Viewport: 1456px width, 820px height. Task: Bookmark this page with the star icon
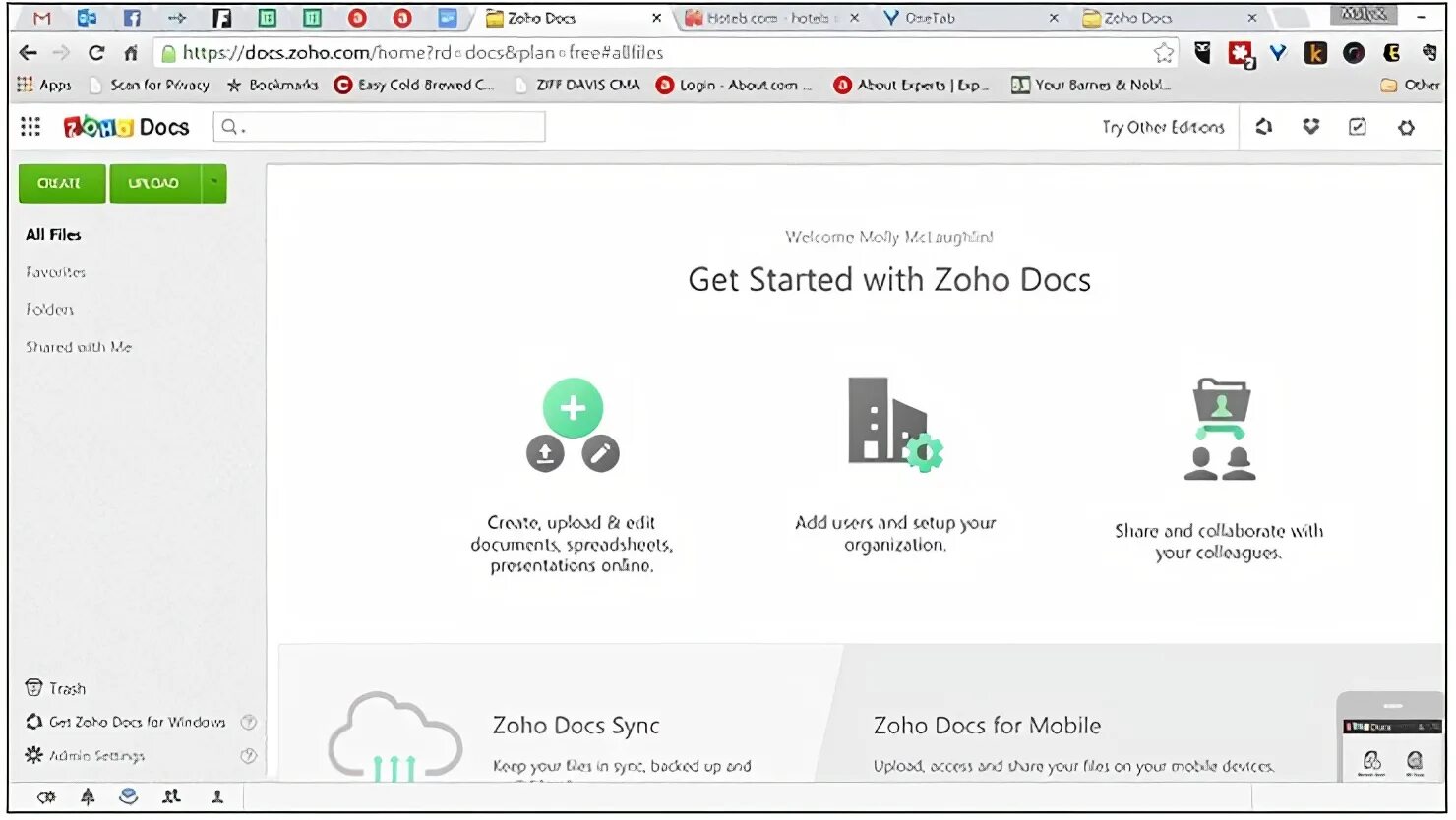[x=1164, y=53]
